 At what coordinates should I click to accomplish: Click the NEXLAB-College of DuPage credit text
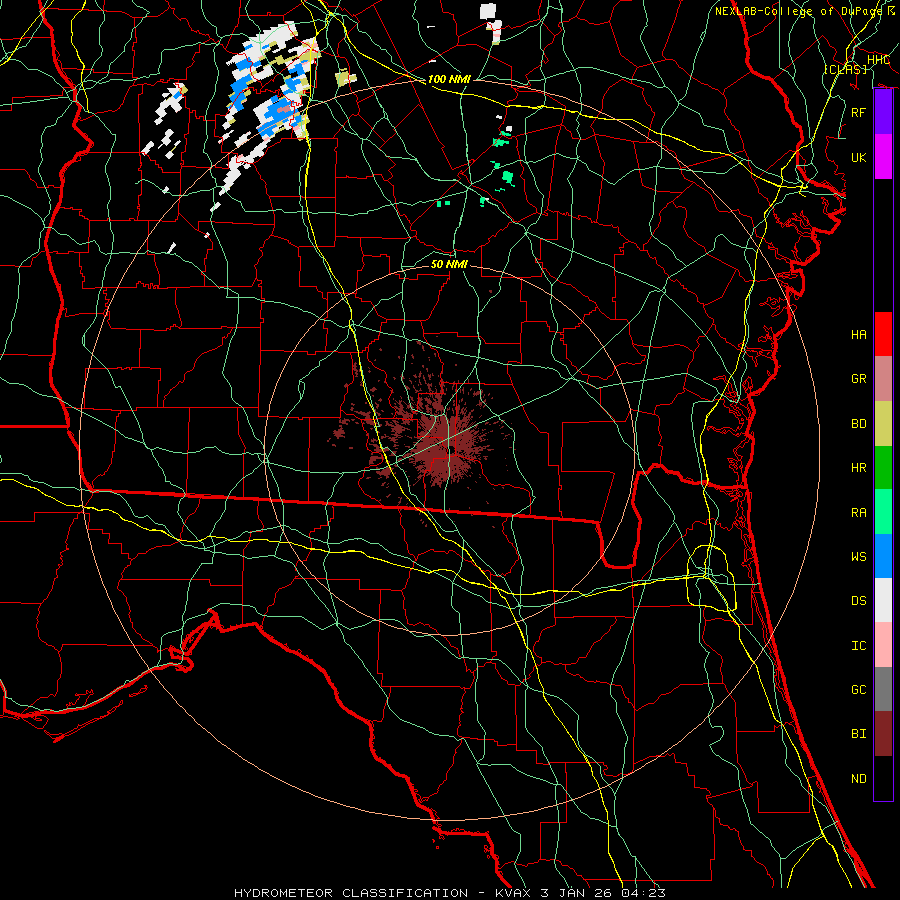click(797, 11)
